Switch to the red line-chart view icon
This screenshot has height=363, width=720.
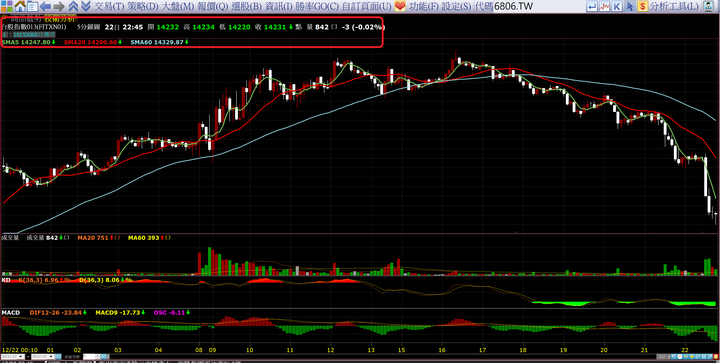tap(605, 6)
